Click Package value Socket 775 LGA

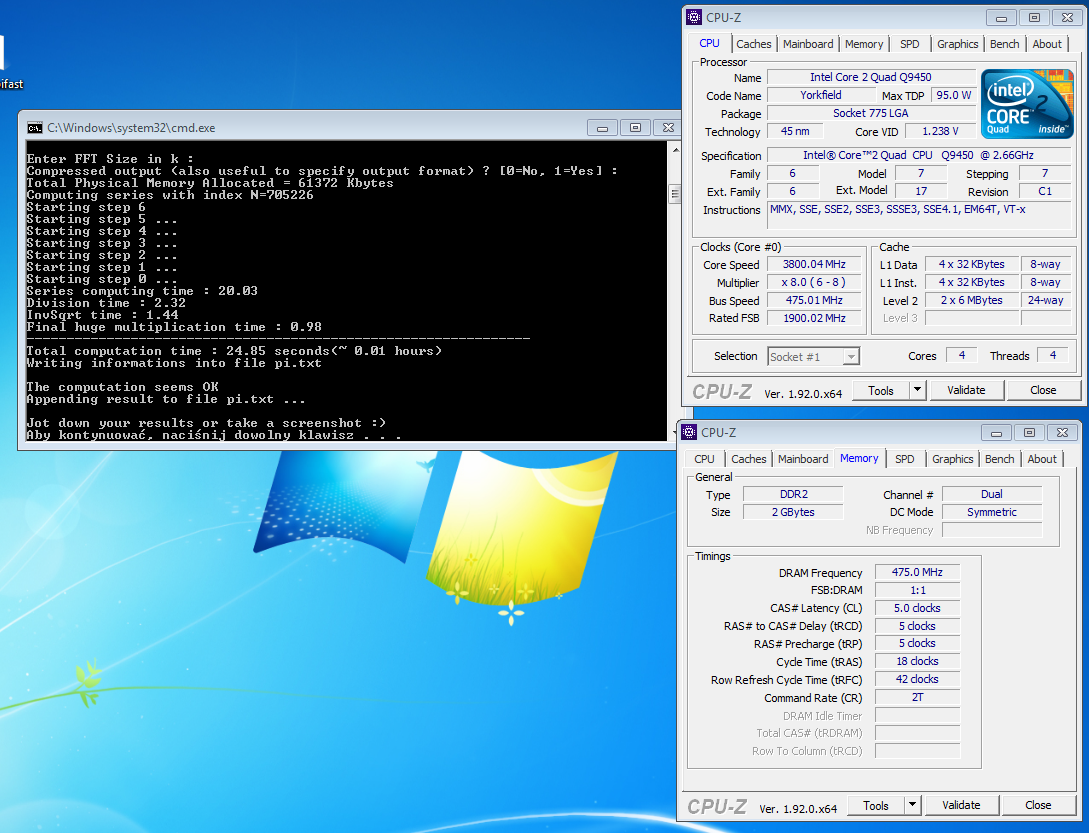pos(871,113)
